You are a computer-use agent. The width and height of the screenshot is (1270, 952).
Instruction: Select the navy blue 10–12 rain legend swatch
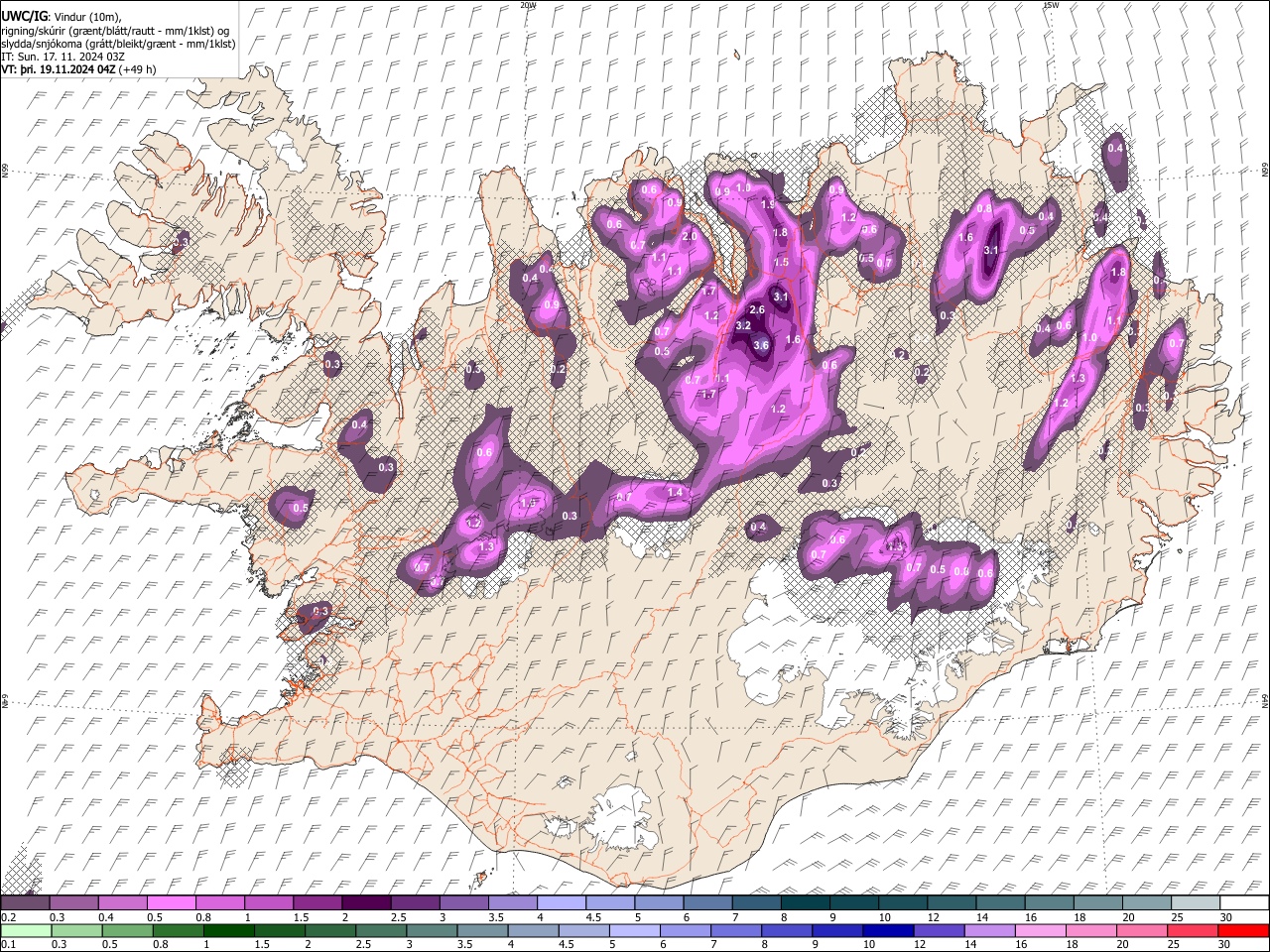tap(887, 930)
